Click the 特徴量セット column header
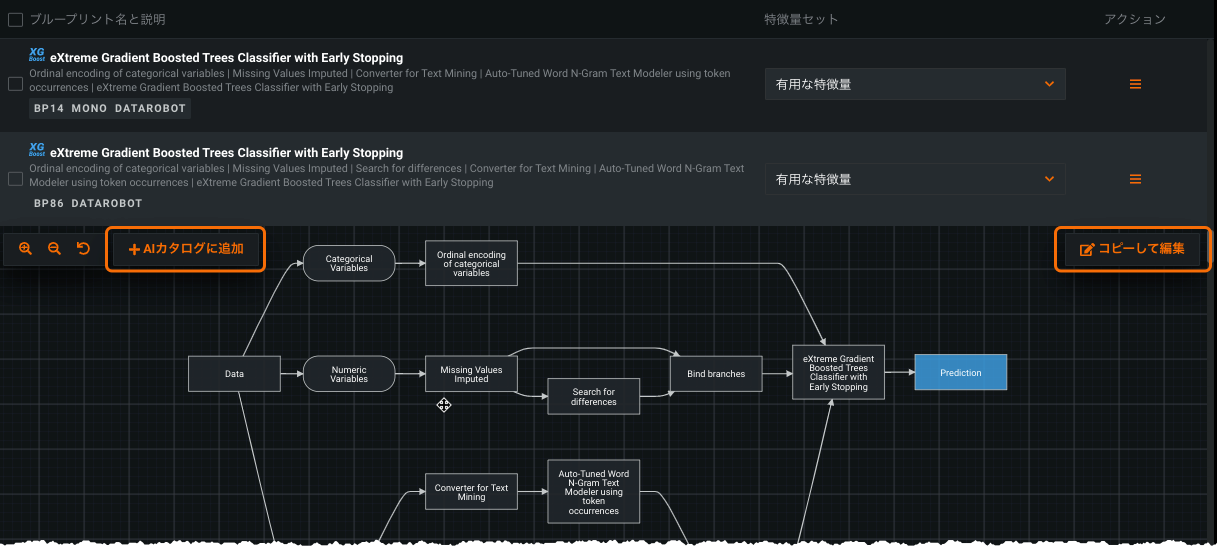This screenshot has width=1217, height=546. point(801,19)
